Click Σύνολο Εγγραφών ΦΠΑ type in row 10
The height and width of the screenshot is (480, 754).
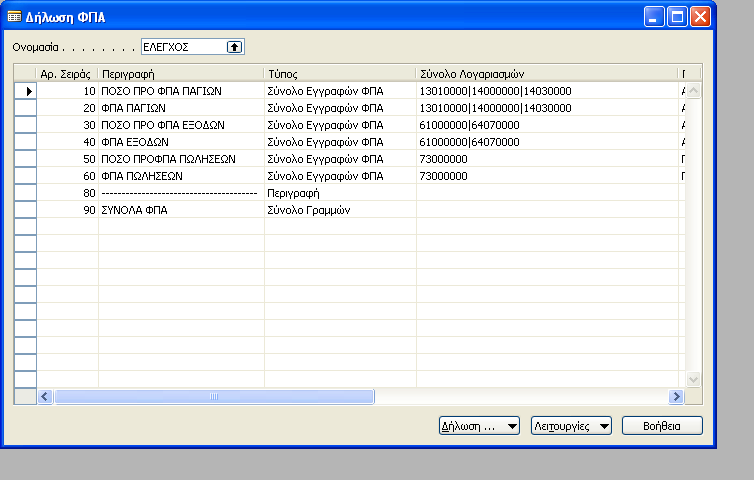click(340, 91)
